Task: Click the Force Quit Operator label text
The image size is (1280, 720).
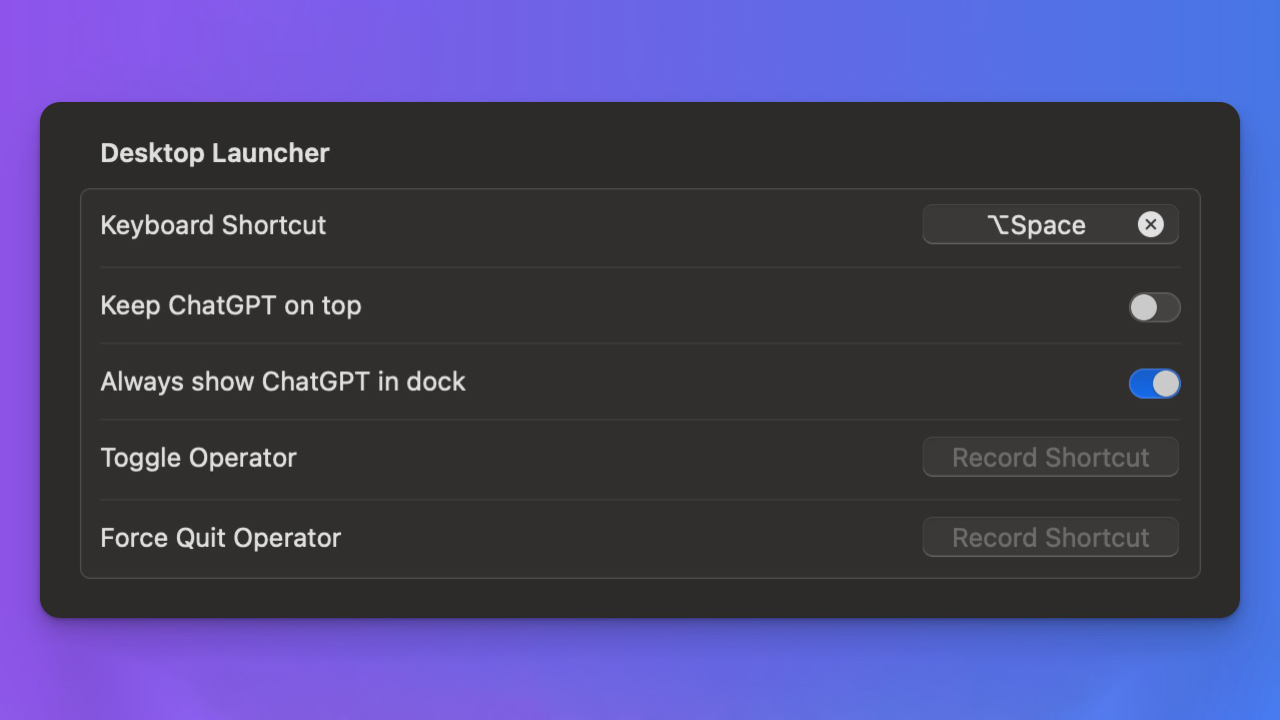Action: click(221, 537)
